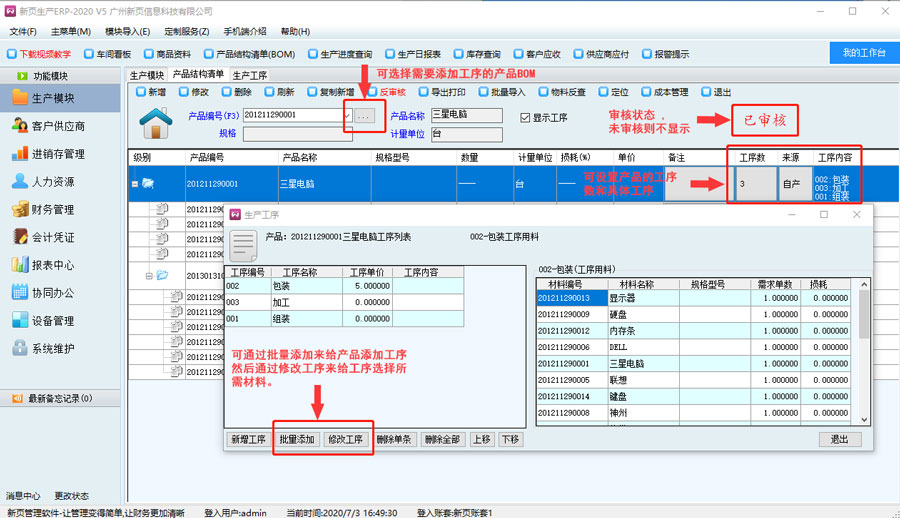Click 反审核 toolbar item
The height and width of the screenshot is (518, 900).
tap(387, 92)
